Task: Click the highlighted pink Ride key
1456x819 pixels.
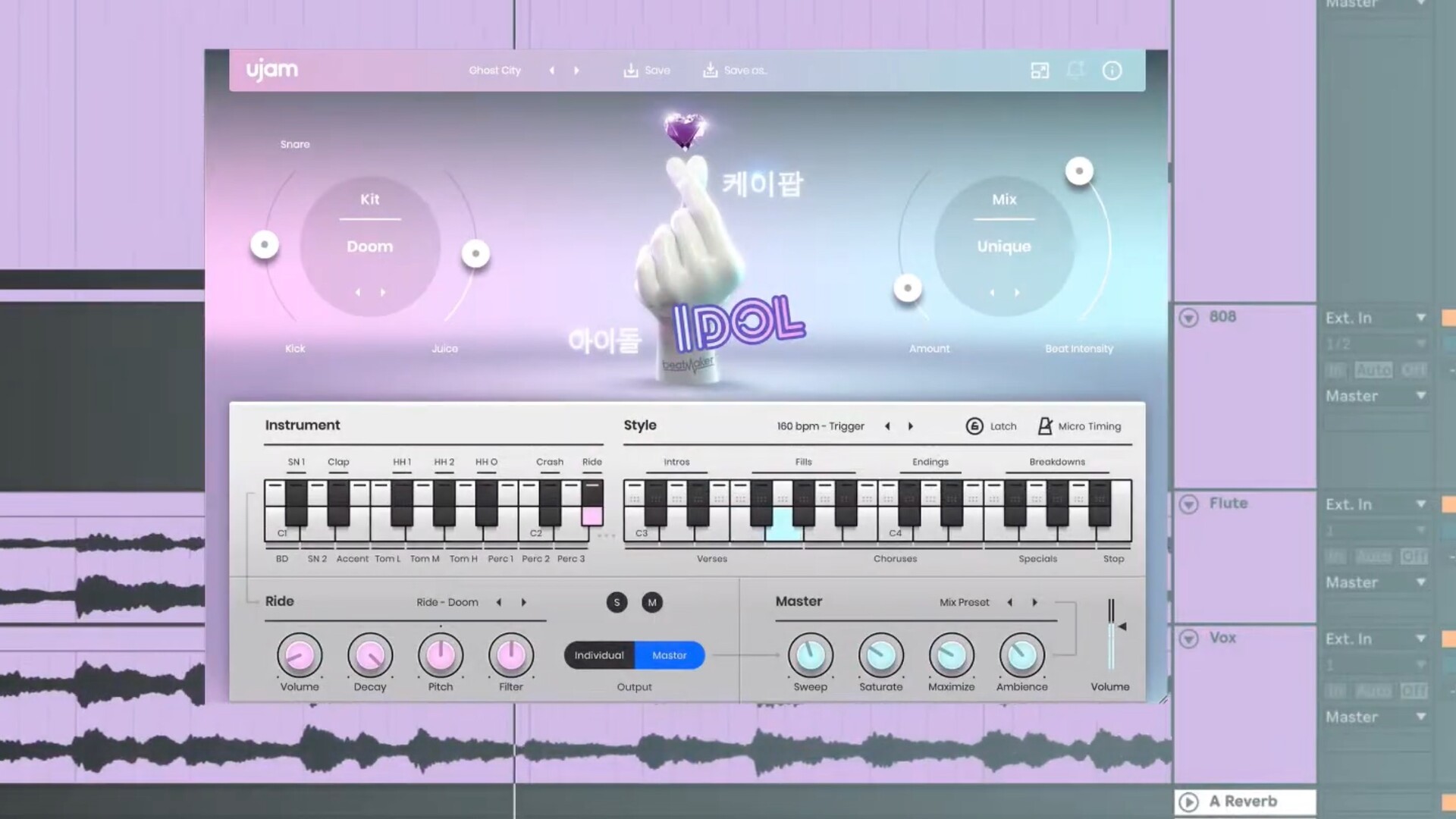Action: 592,516
